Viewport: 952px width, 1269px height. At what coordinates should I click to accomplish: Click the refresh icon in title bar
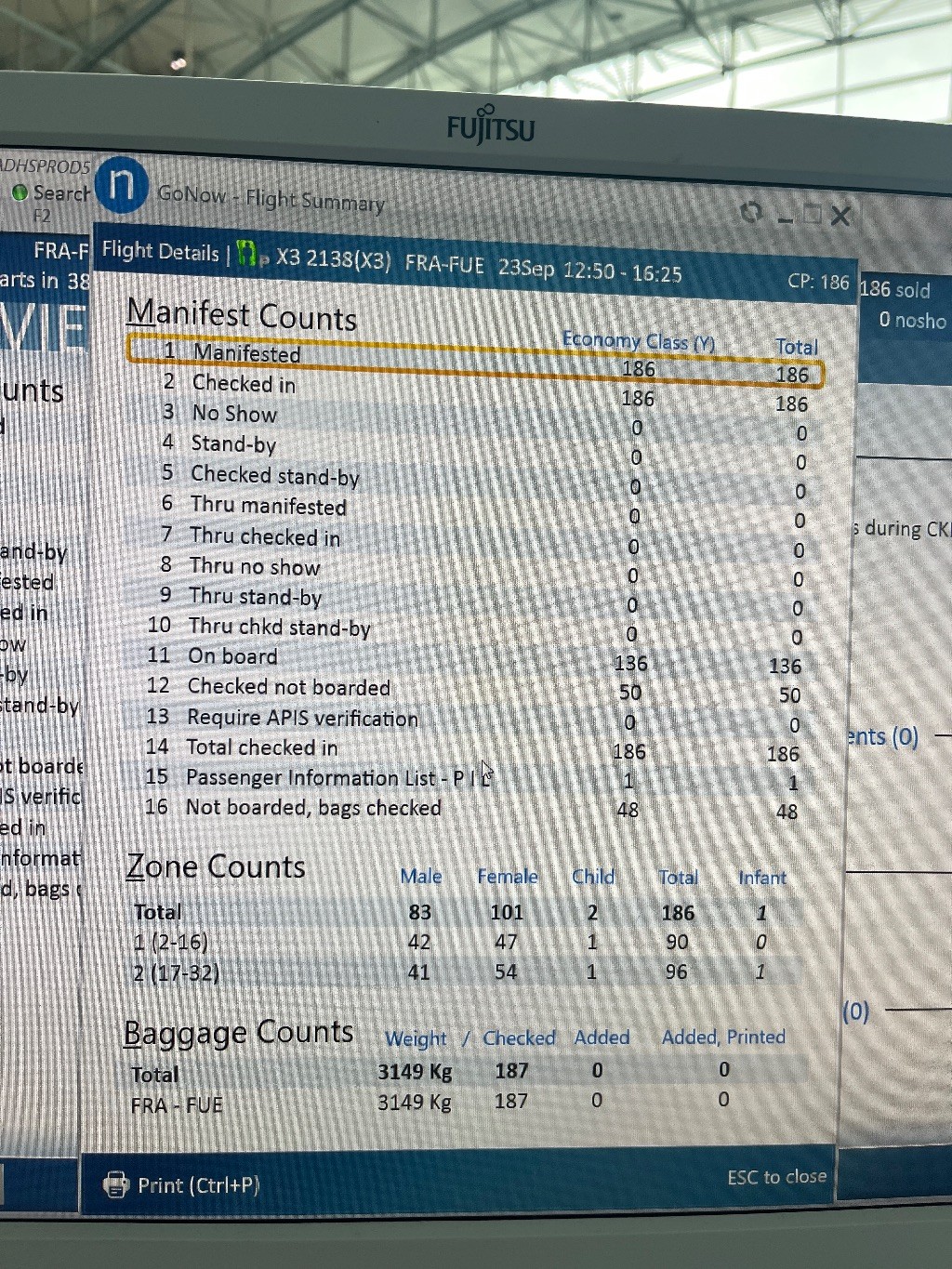750,213
